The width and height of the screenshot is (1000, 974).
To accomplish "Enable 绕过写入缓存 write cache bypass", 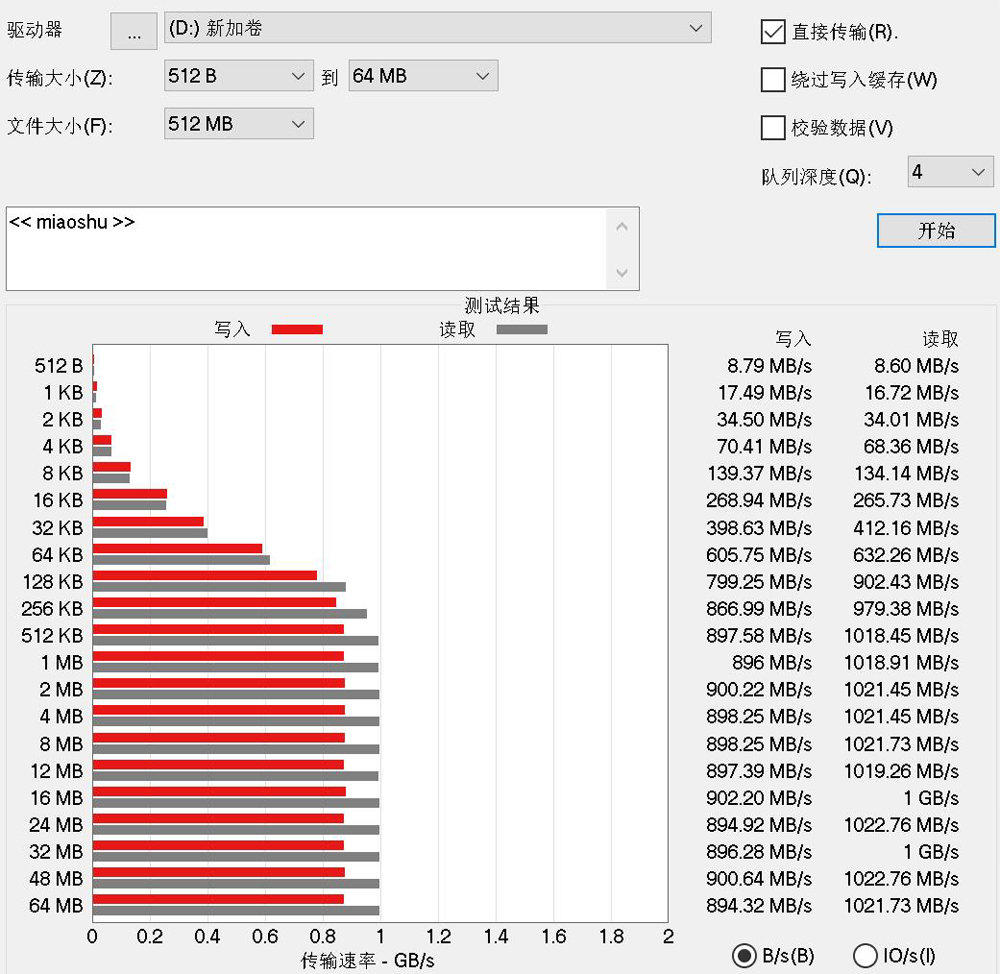I will tap(772, 81).
